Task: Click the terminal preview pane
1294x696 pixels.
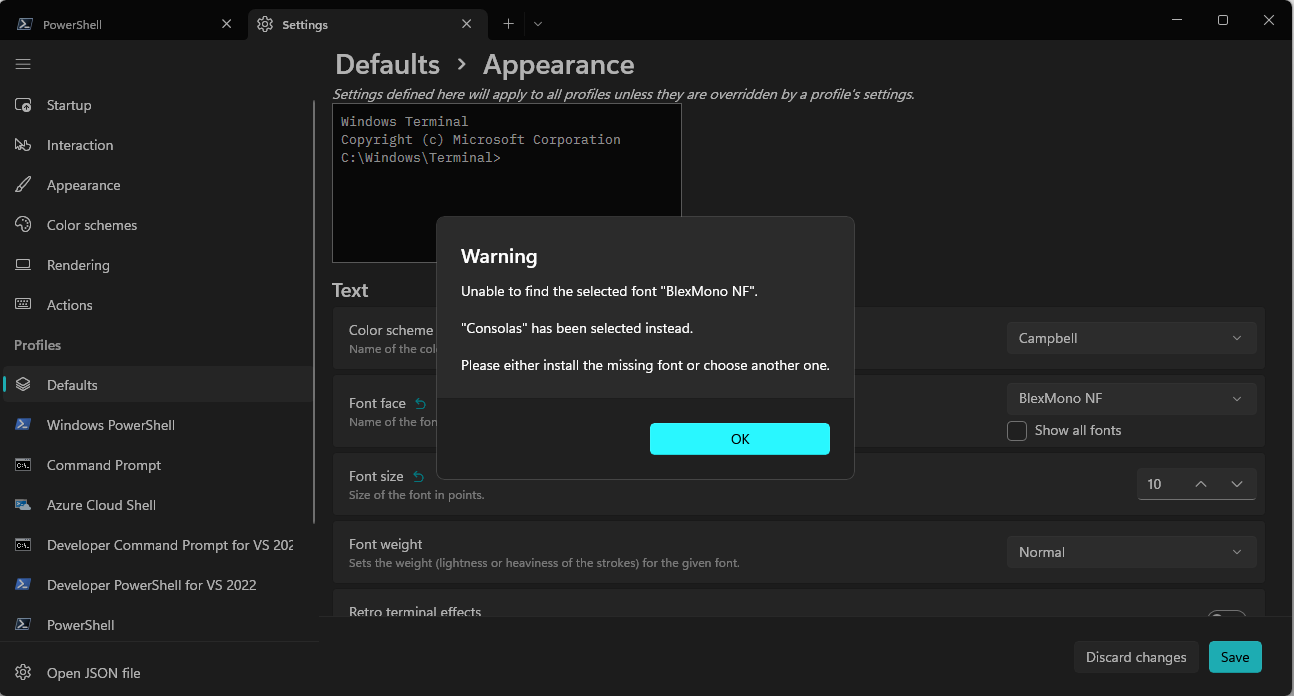Action: coord(507,183)
